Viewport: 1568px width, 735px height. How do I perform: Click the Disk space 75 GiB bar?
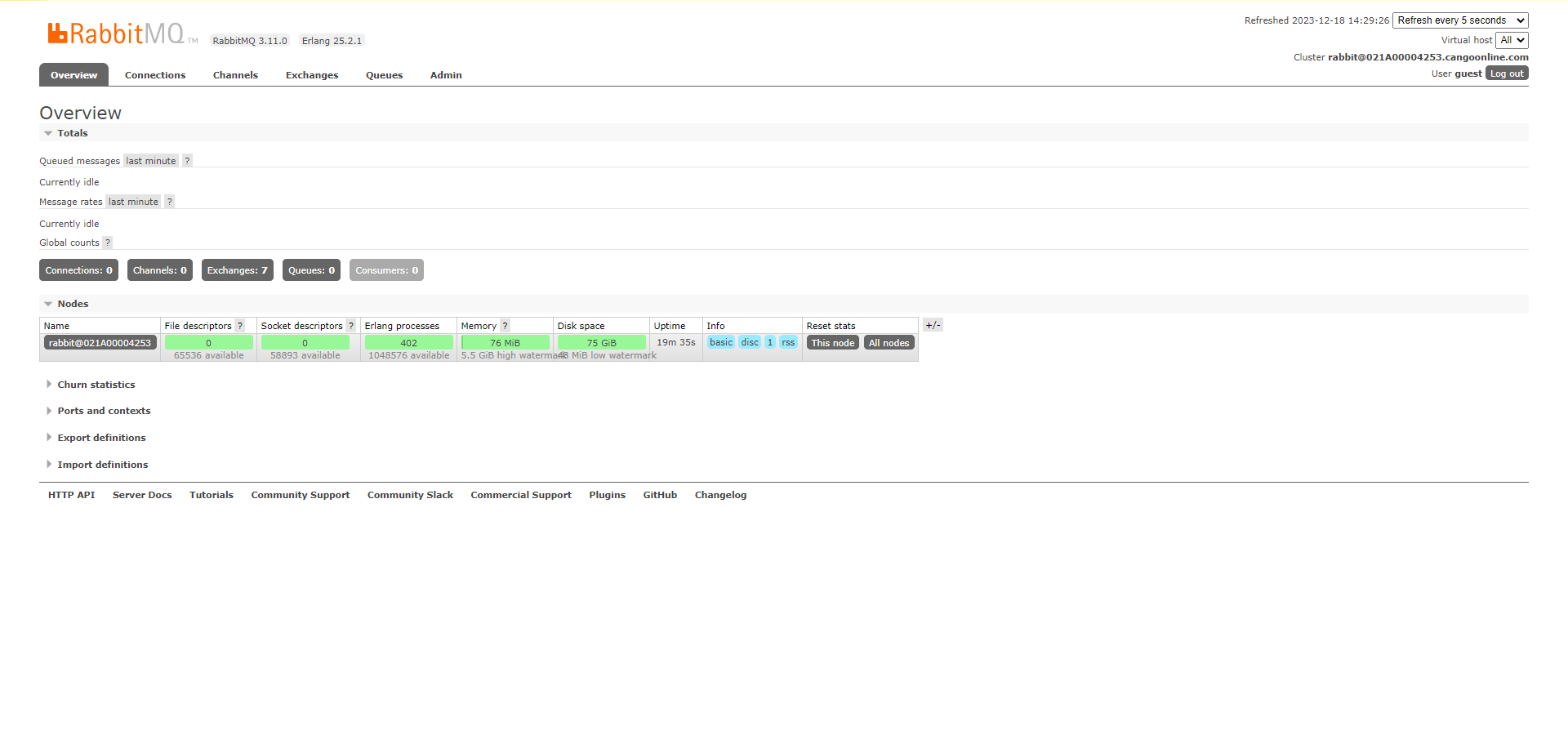(x=602, y=343)
